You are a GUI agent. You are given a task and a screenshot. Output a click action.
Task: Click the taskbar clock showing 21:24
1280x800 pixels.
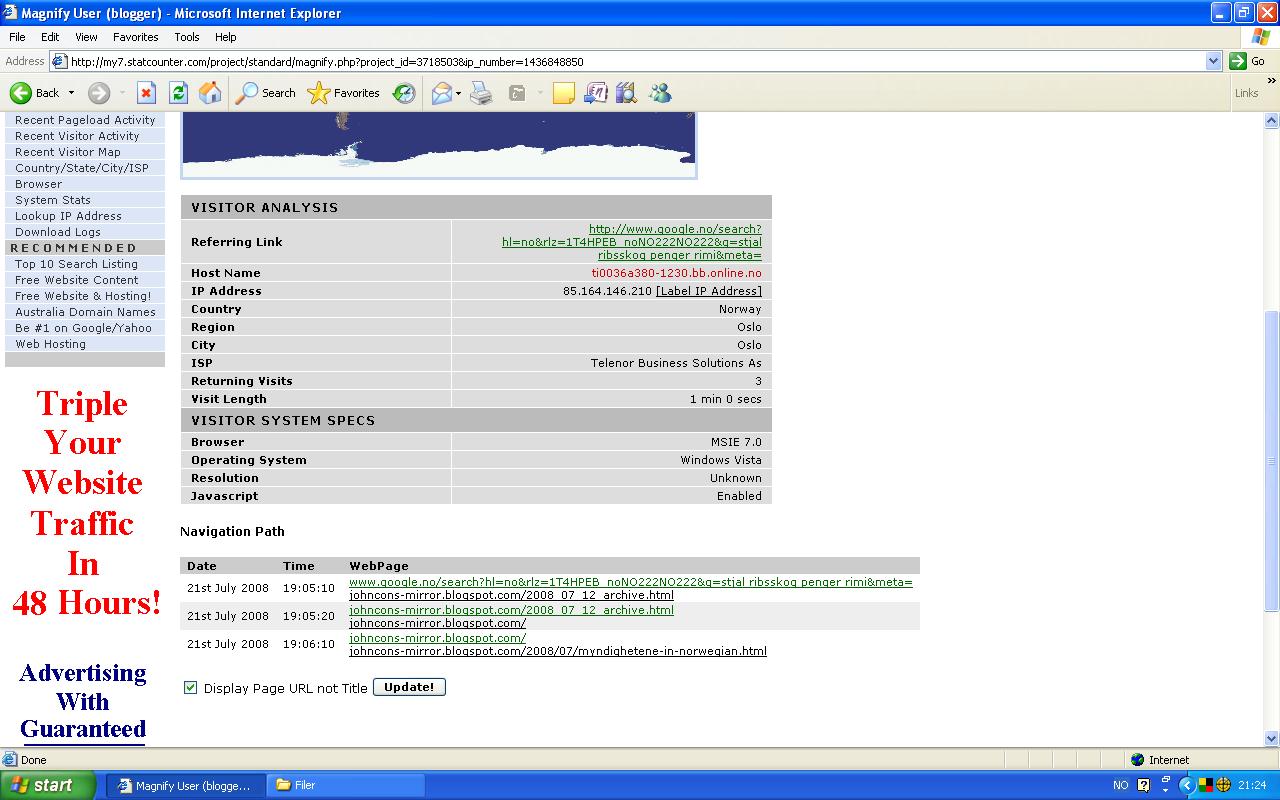coord(1252,785)
